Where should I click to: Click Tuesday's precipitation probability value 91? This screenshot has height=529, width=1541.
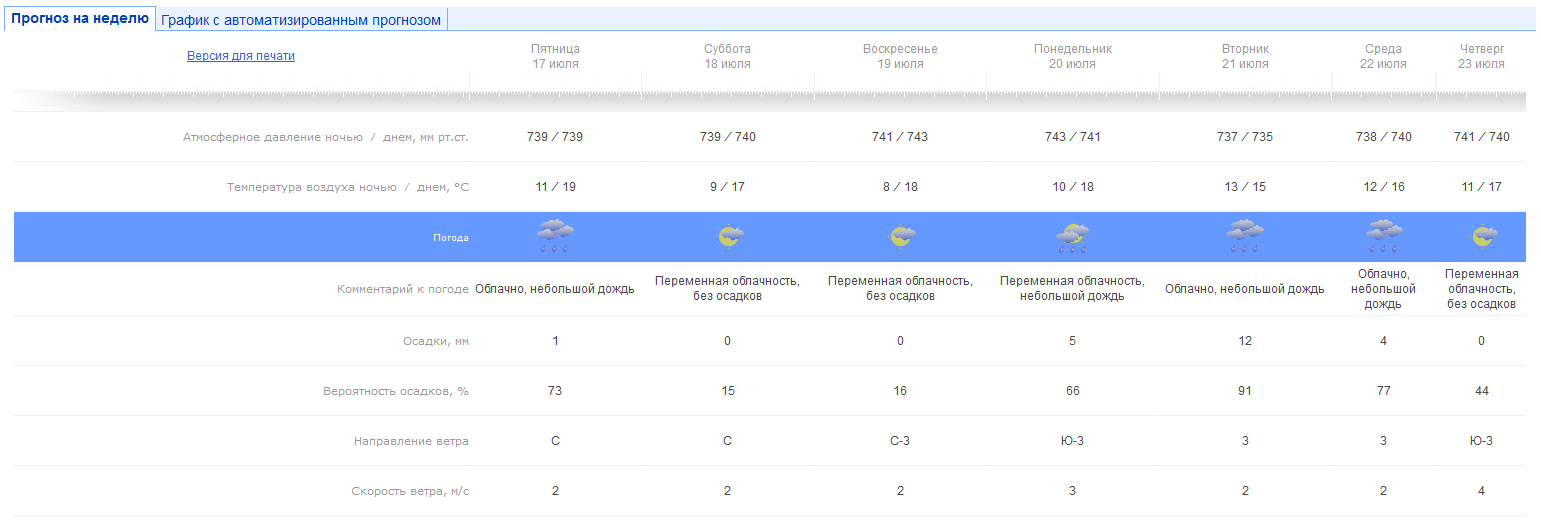[1245, 391]
